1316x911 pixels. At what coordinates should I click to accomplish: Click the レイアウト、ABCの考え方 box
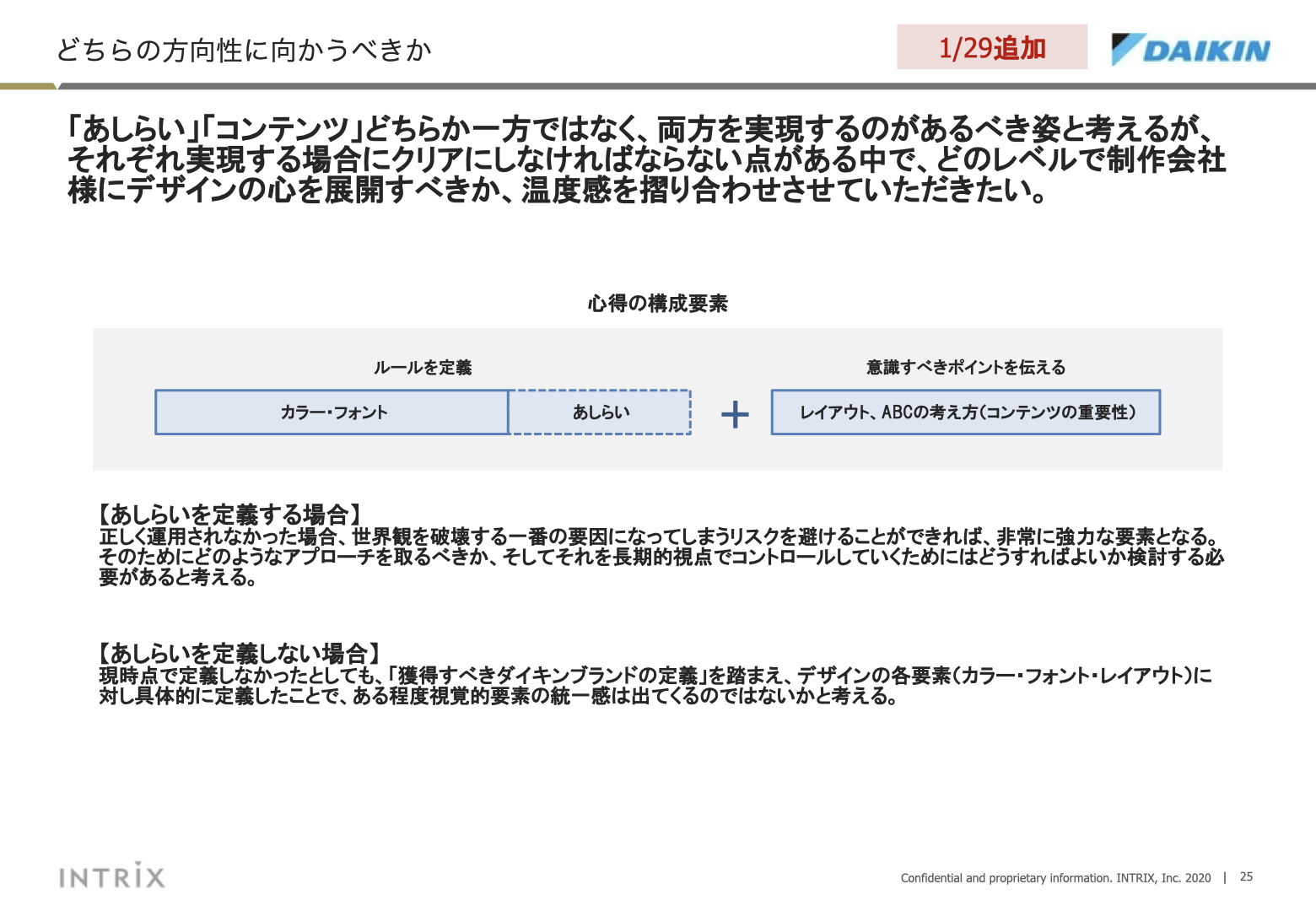point(967,412)
